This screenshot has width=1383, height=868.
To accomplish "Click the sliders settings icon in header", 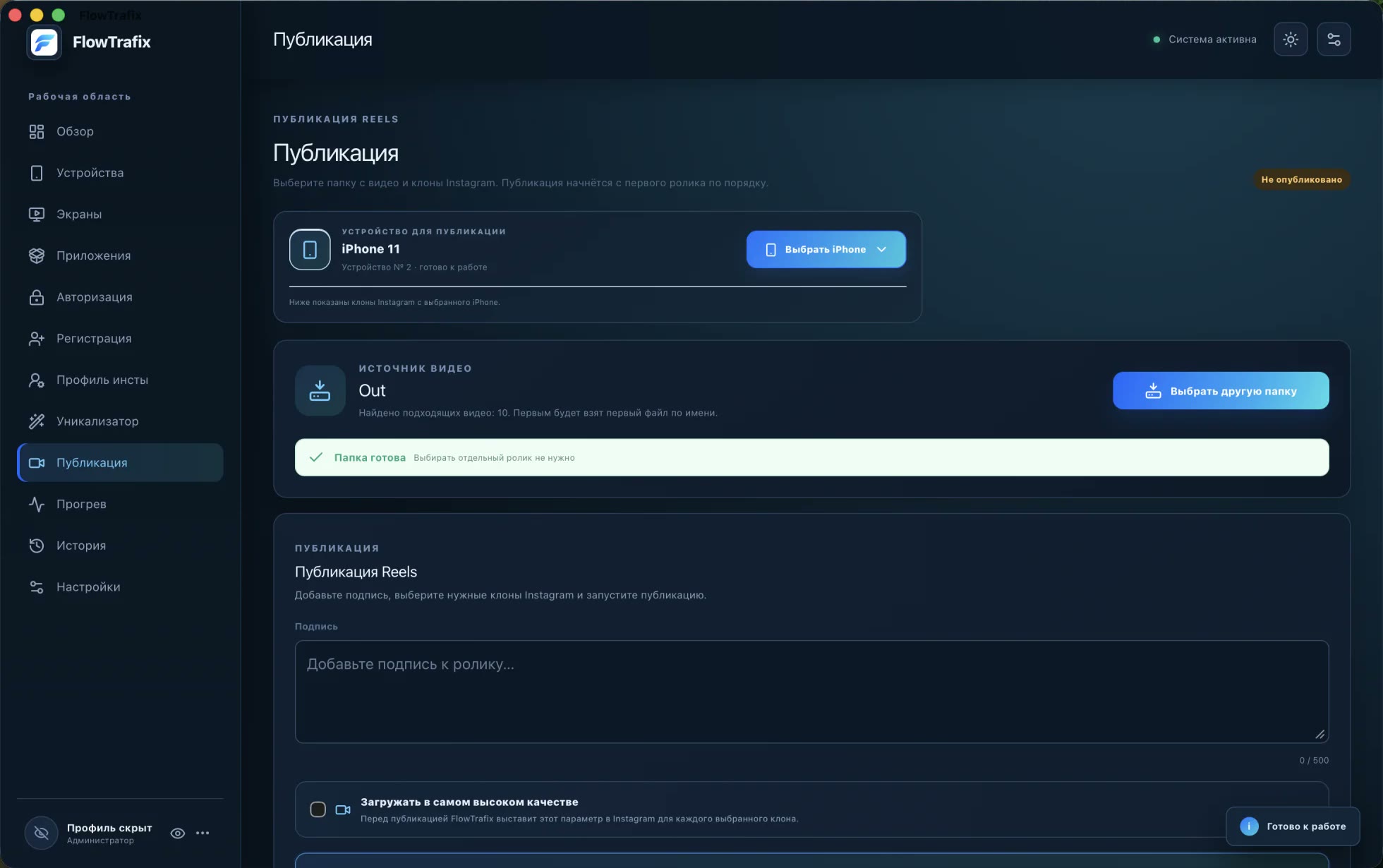I will (1334, 40).
